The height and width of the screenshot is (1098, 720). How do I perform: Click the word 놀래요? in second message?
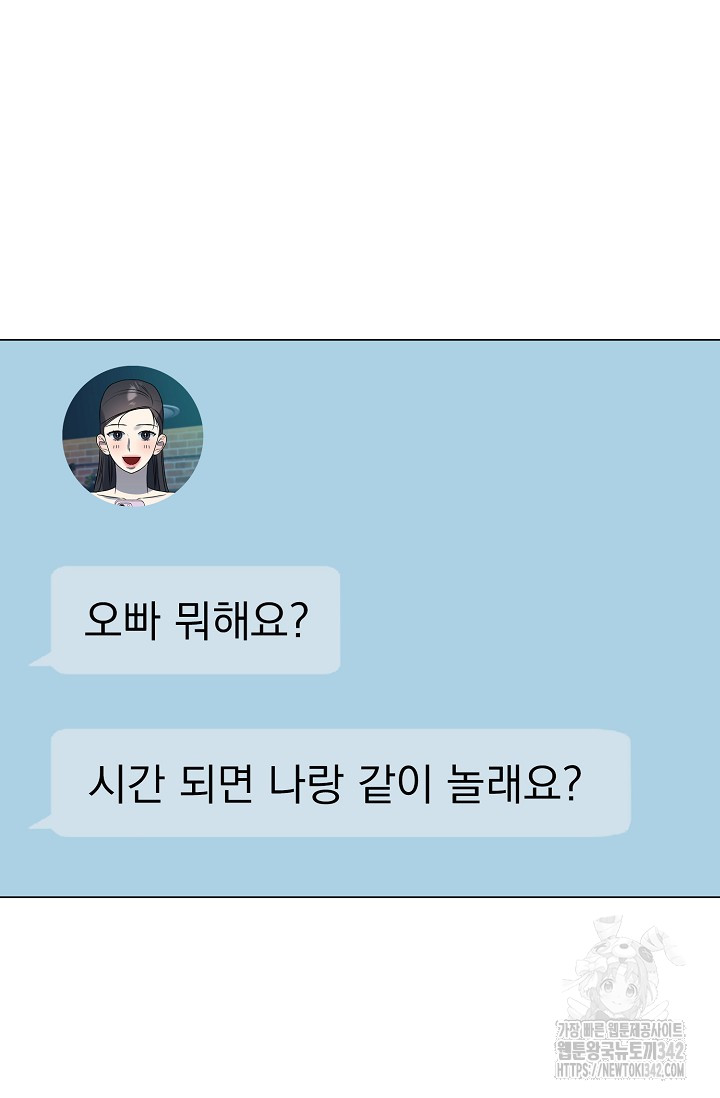point(514,783)
